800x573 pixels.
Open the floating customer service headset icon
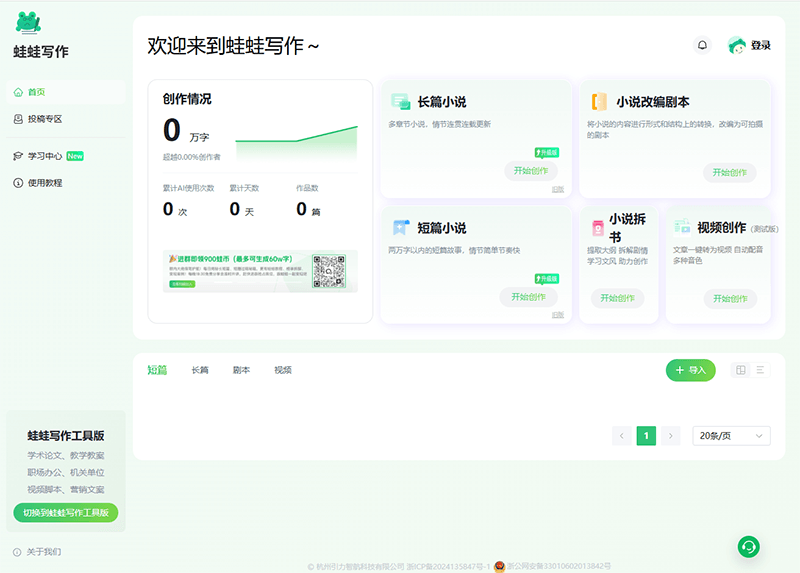[748, 546]
